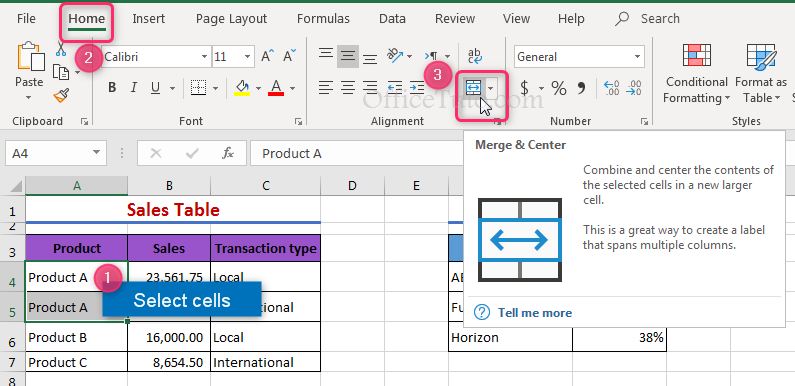Click the Increase Decimal icon

(x=612, y=88)
